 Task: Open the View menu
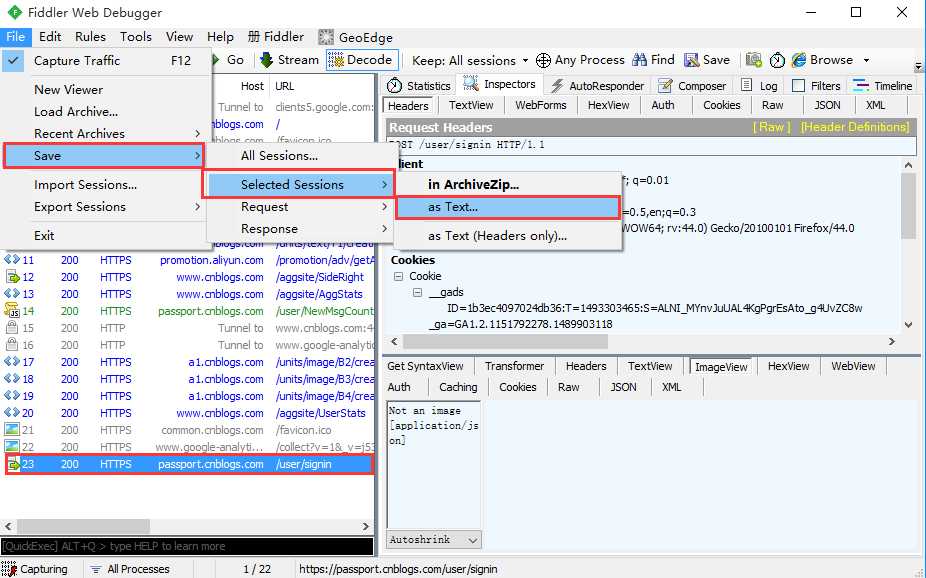(180, 37)
